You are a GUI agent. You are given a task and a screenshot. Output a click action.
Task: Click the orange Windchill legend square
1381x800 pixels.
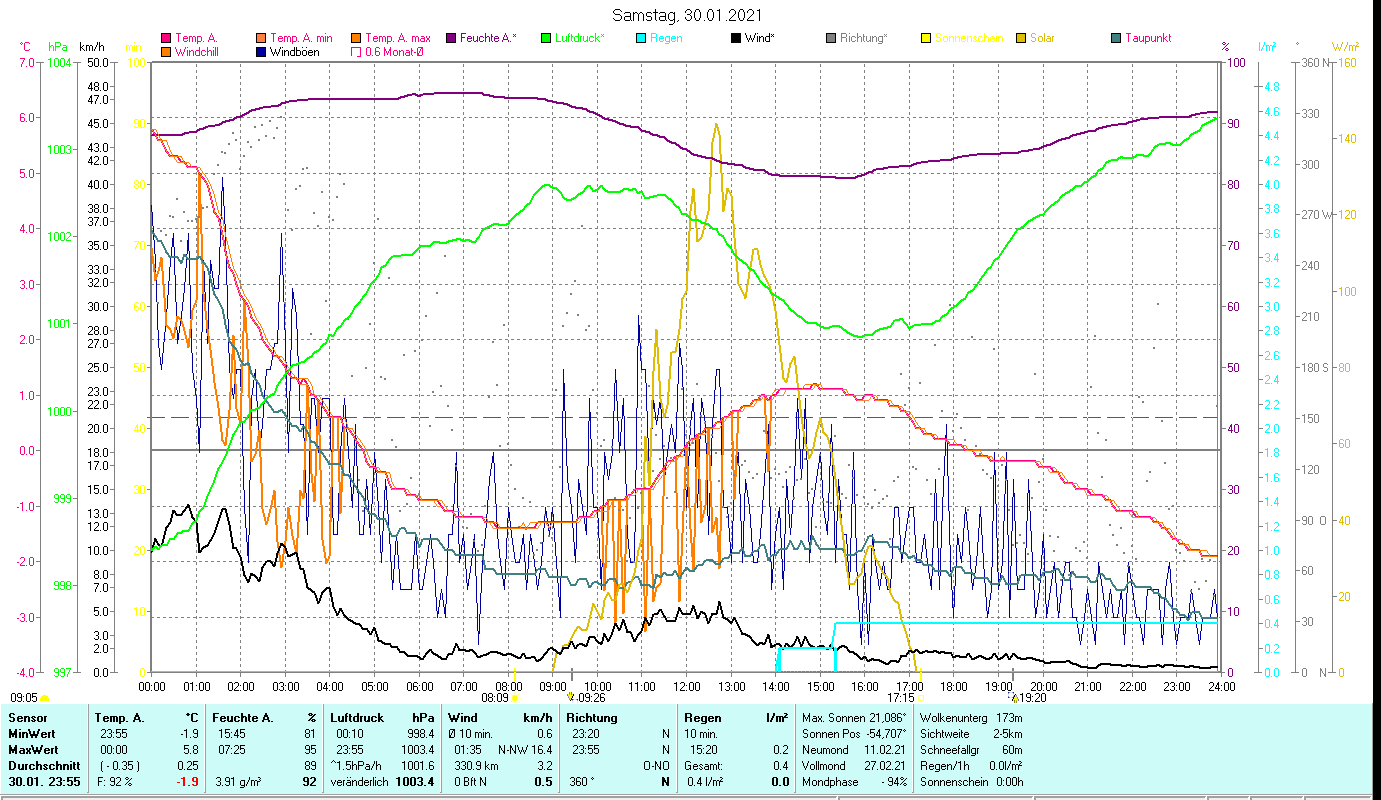pos(166,52)
